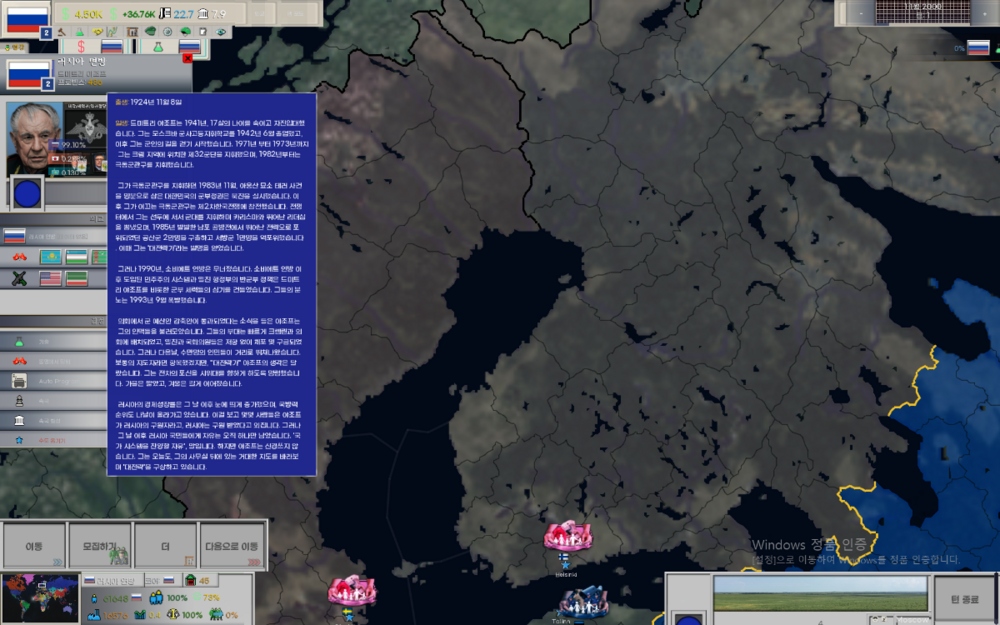Select the United States flag in enemies row
The height and width of the screenshot is (625, 1000).
point(51,279)
